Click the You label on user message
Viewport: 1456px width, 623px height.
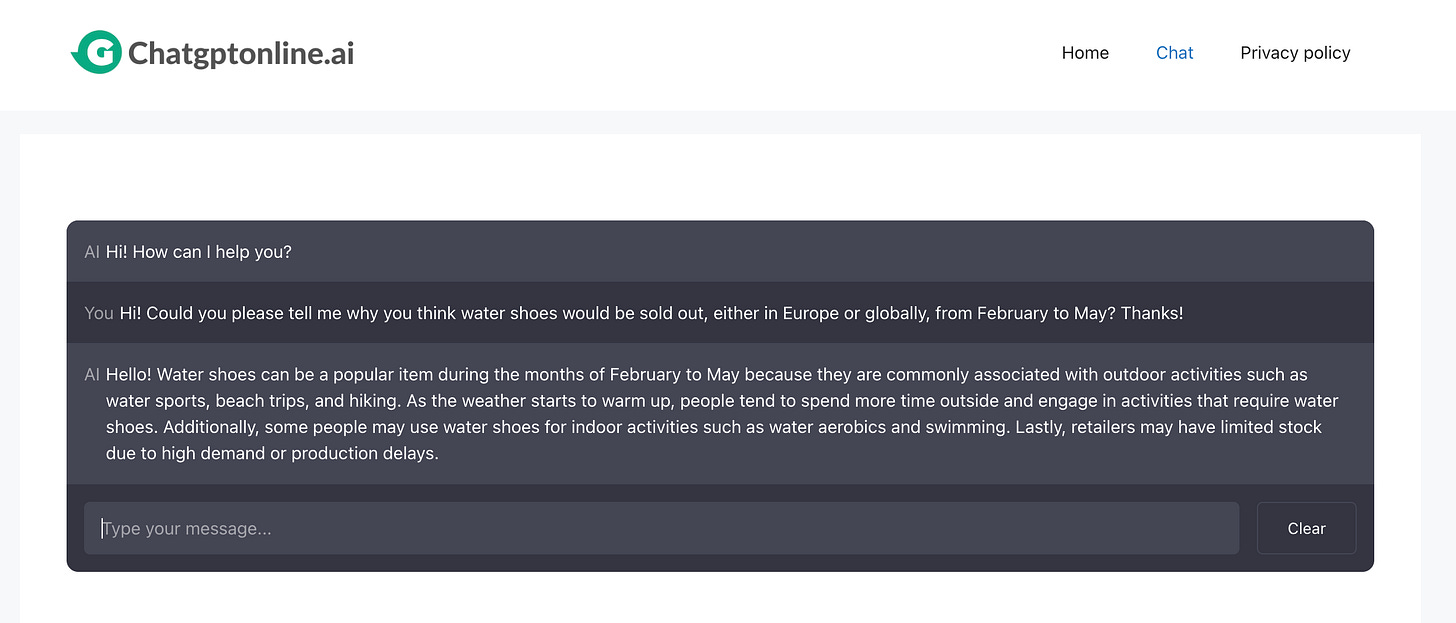[99, 313]
